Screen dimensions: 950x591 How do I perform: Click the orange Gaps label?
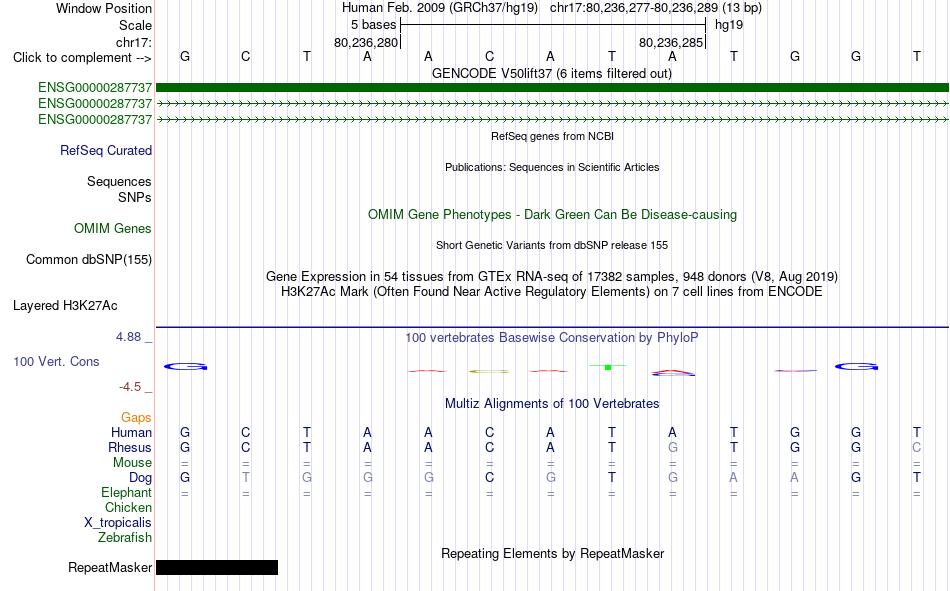click(136, 418)
